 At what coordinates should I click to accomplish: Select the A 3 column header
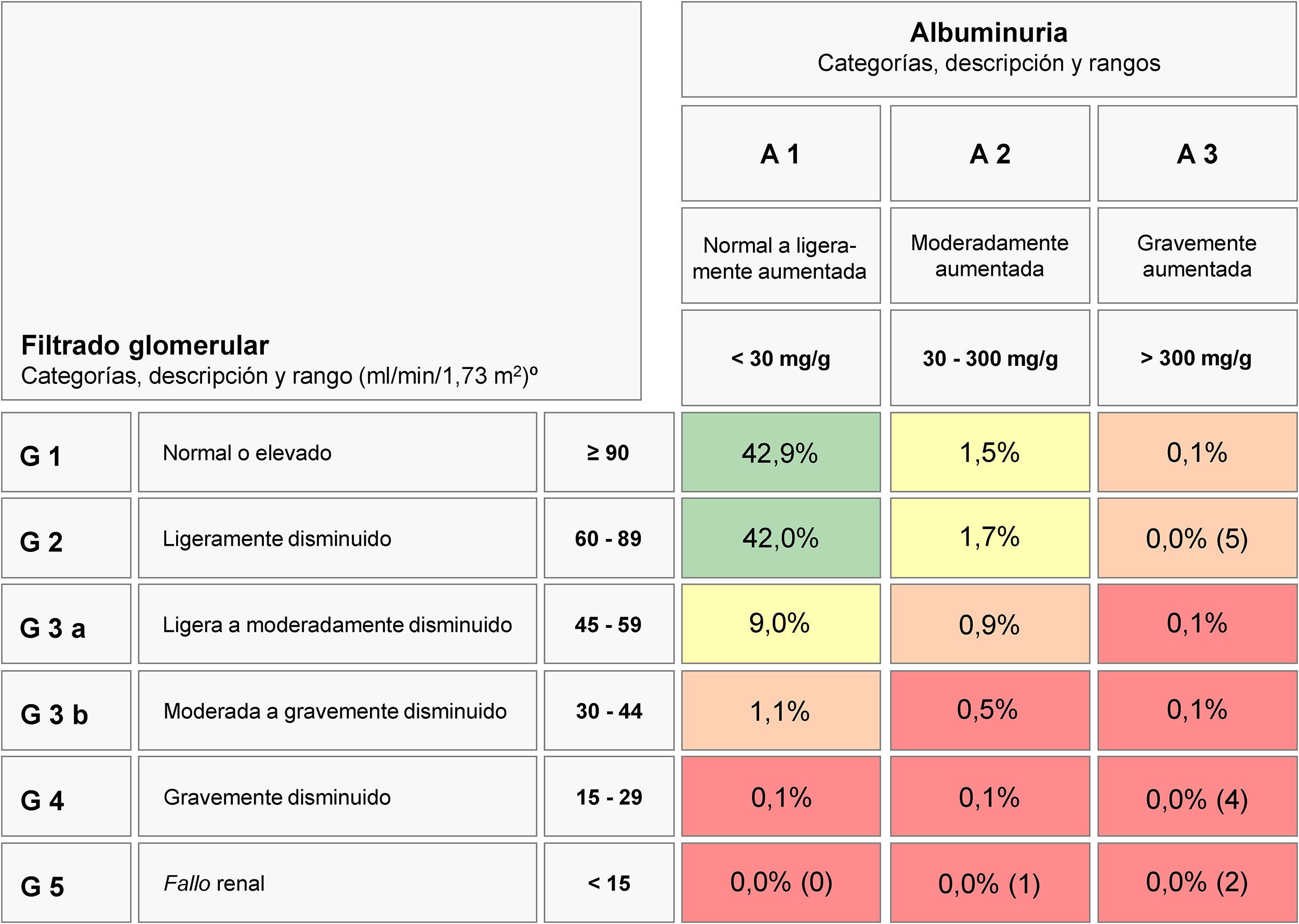point(1197,154)
